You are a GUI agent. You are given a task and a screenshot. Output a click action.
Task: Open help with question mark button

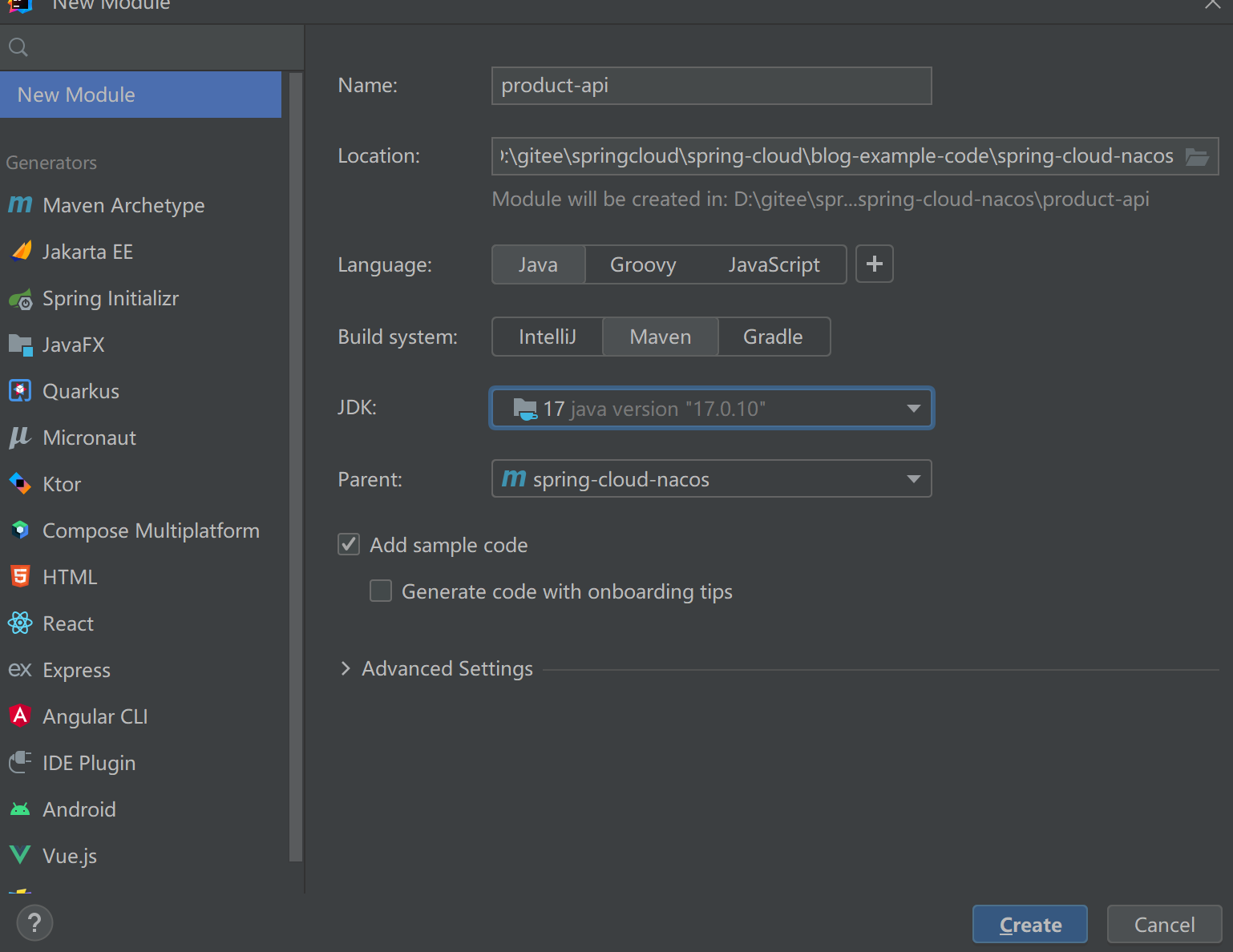[x=34, y=923]
